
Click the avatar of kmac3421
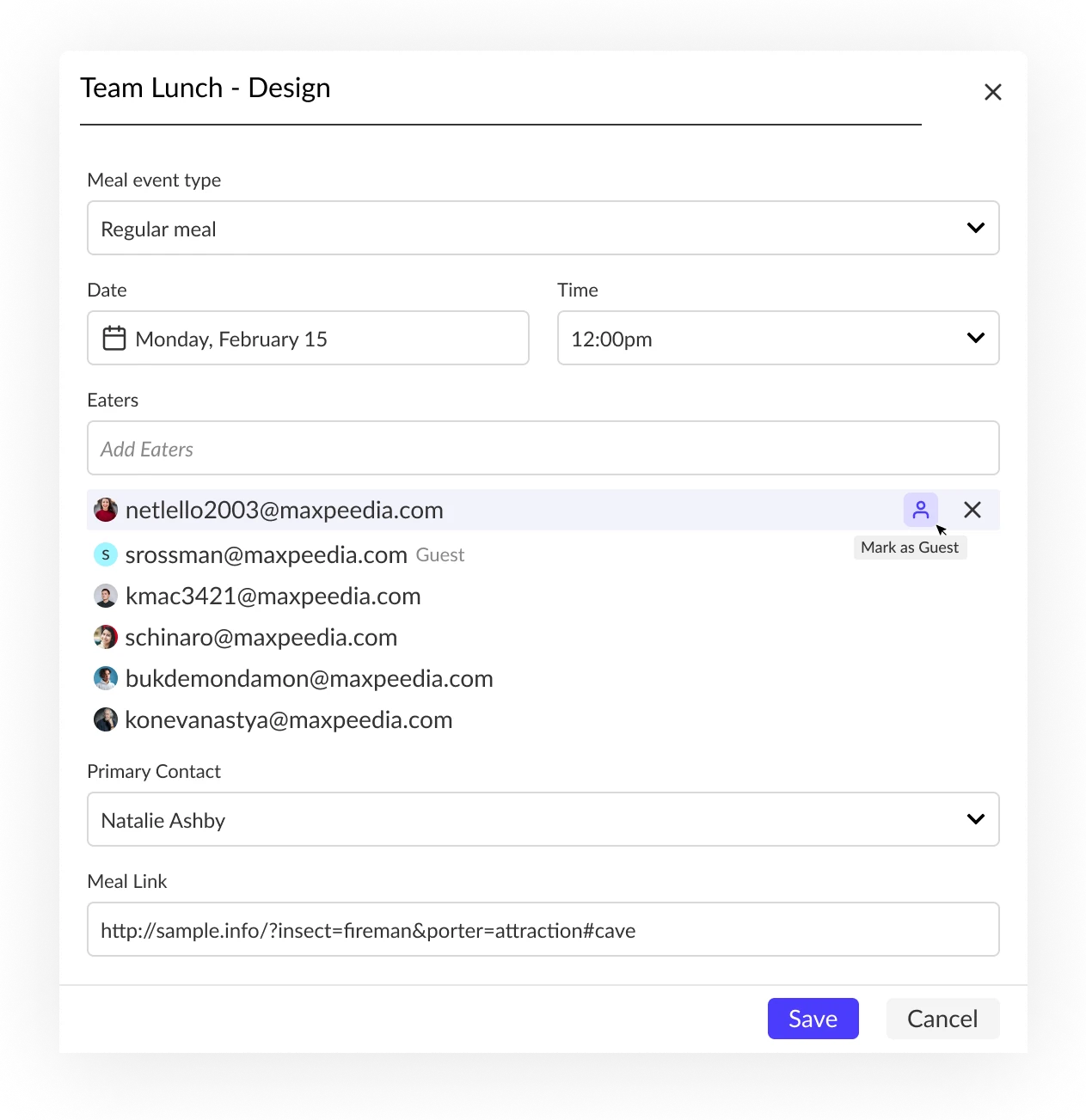[106, 596]
